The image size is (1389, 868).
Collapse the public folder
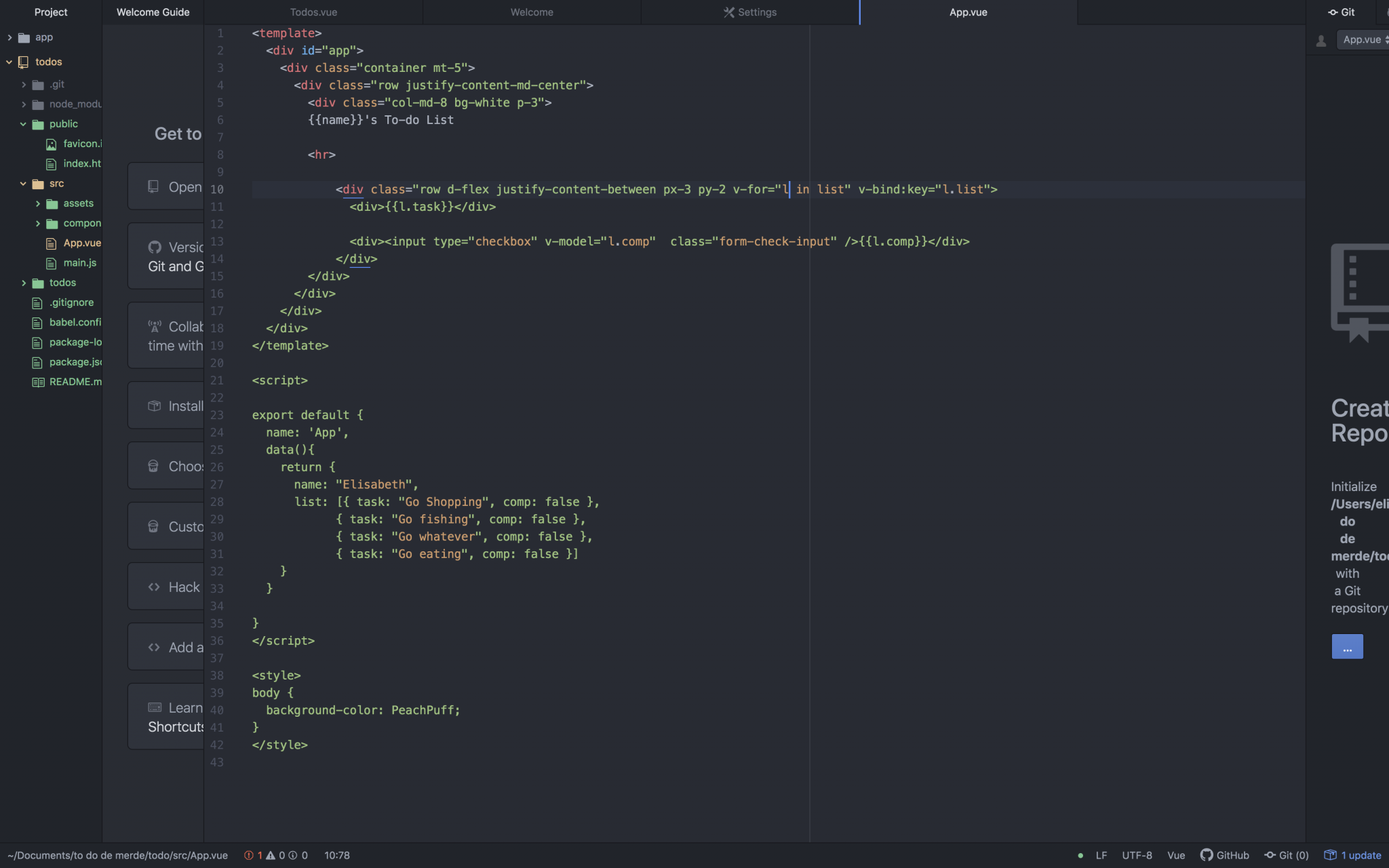(x=24, y=124)
